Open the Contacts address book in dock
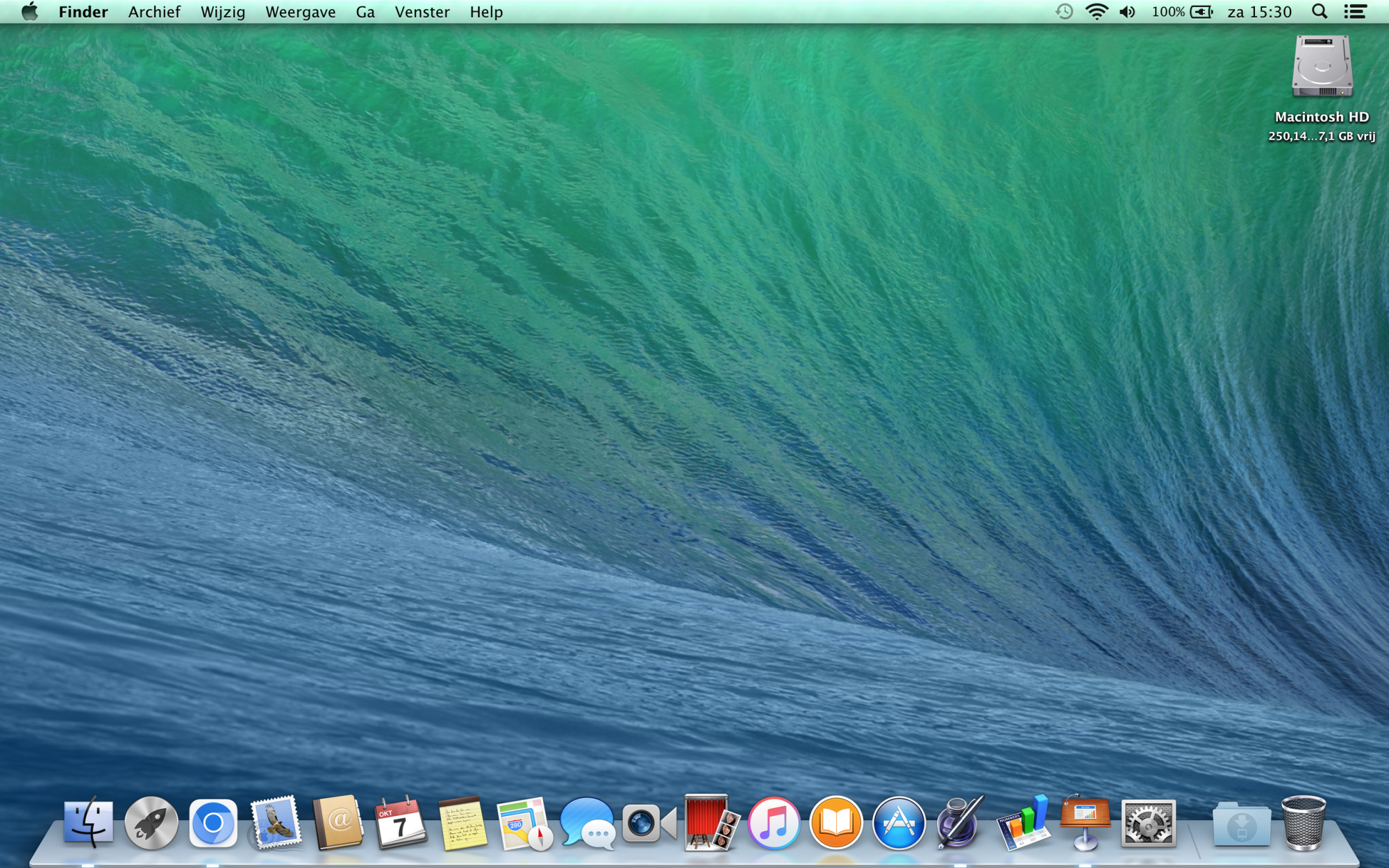The height and width of the screenshot is (868, 1389). (x=338, y=824)
